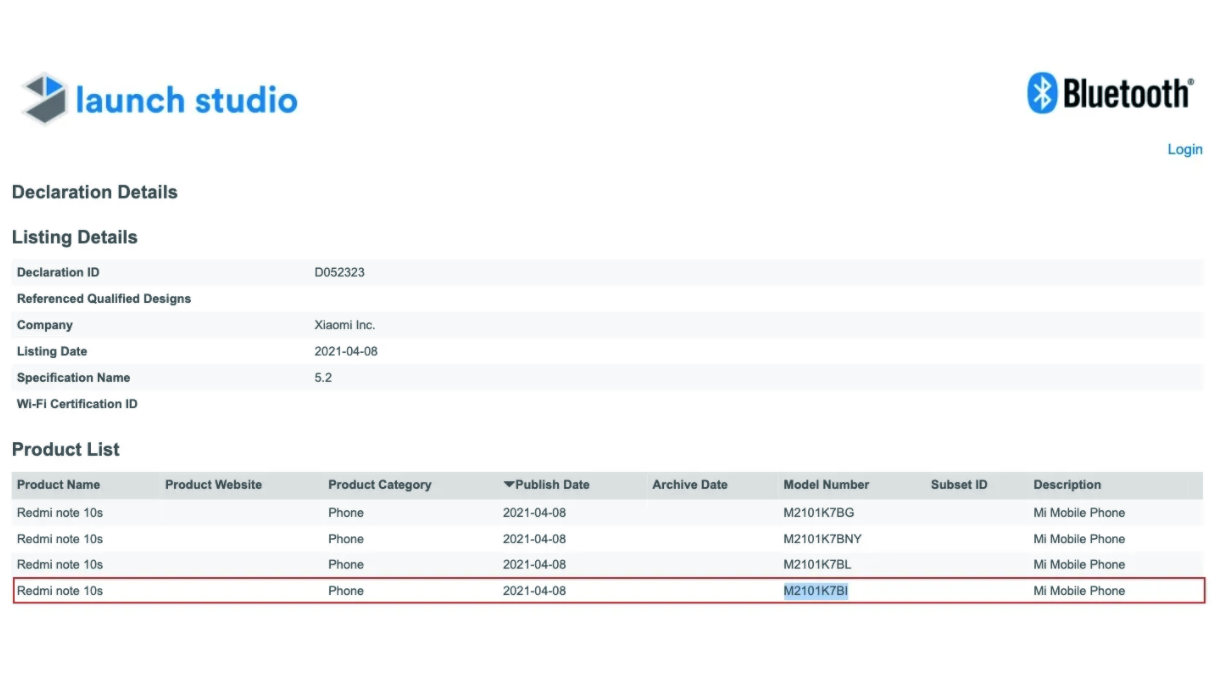Select model number M2101K7BG cell

click(818, 513)
